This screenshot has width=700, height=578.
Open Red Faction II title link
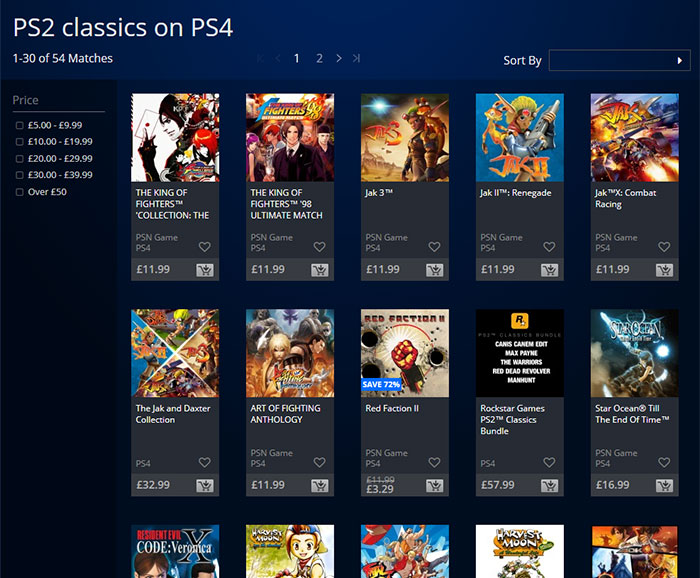392,408
